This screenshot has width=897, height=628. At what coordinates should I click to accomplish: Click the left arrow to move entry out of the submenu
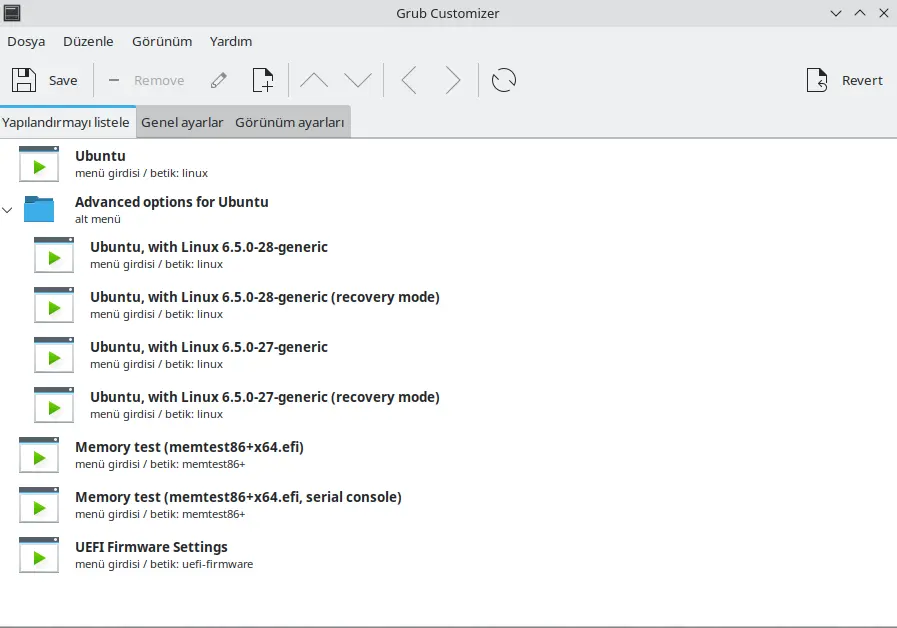point(409,80)
